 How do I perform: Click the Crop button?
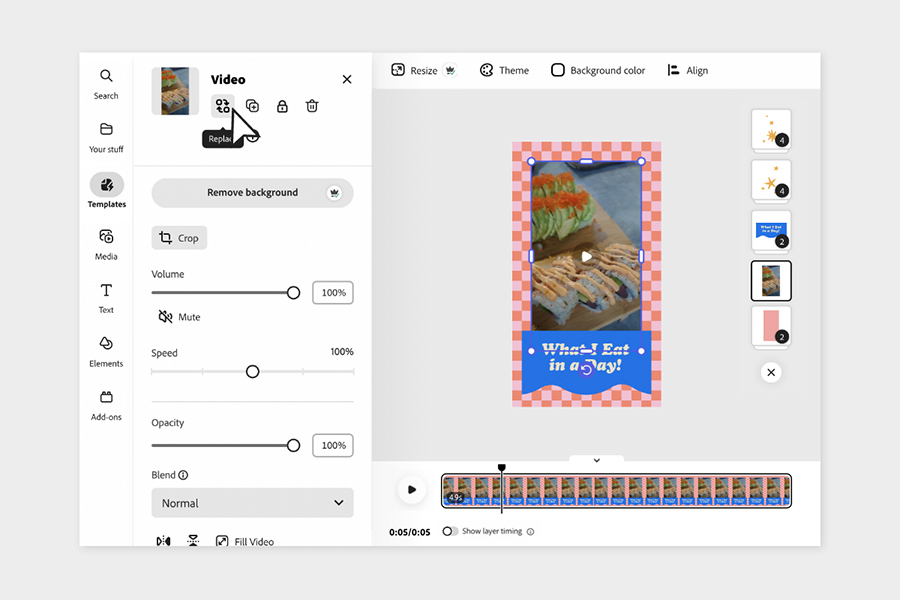coord(179,238)
